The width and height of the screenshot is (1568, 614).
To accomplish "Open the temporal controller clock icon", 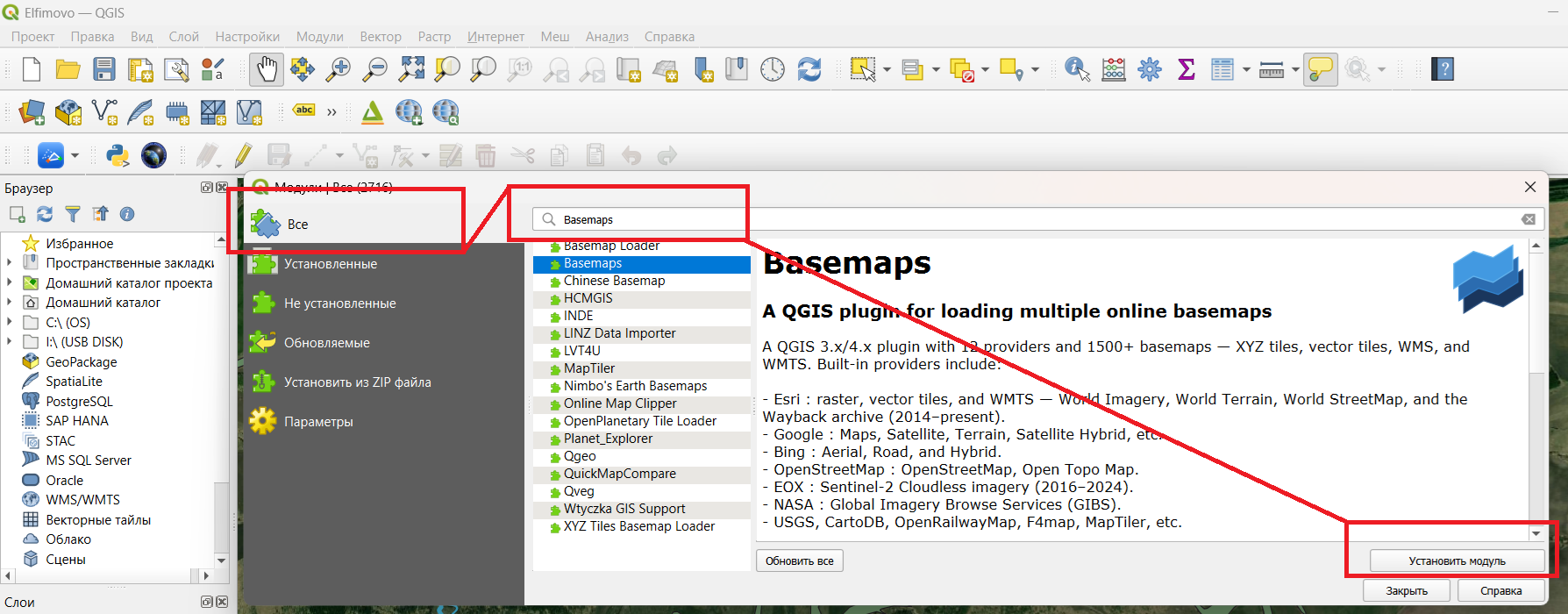I will pyautogui.click(x=773, y=69).
